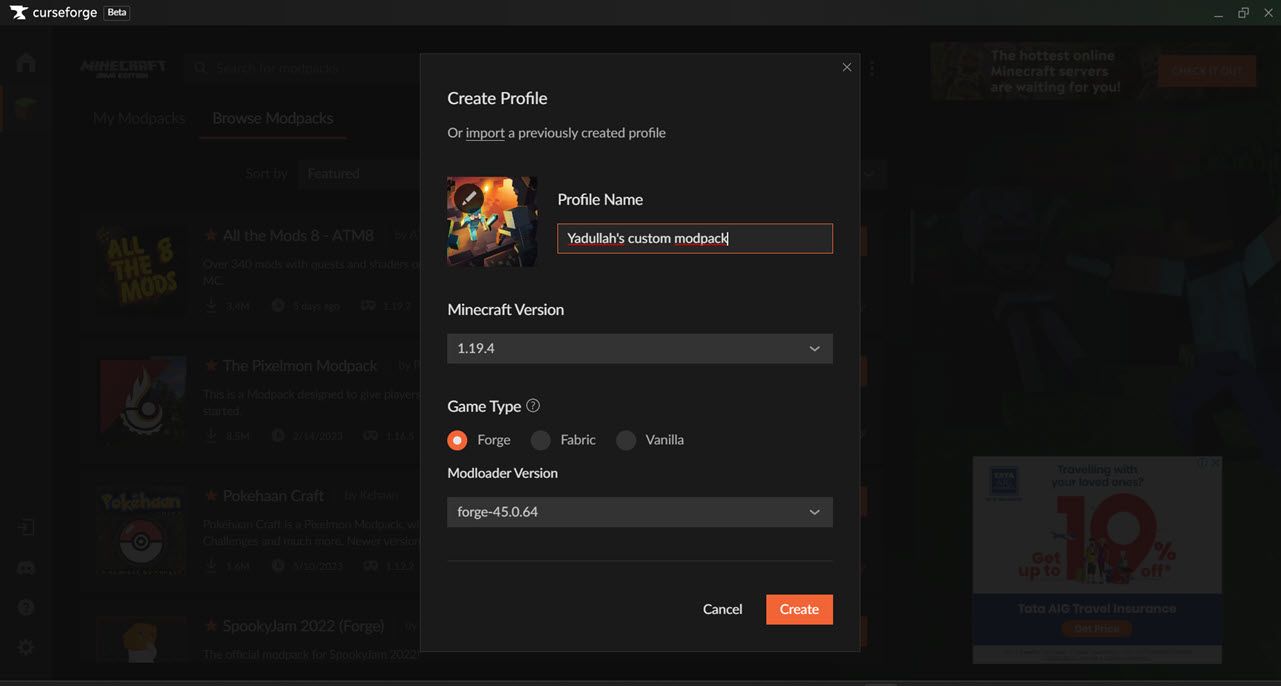This screenshot has height=686, width=1281.
Task: Minimize the CurseForge window
Action: [1218, 14]
